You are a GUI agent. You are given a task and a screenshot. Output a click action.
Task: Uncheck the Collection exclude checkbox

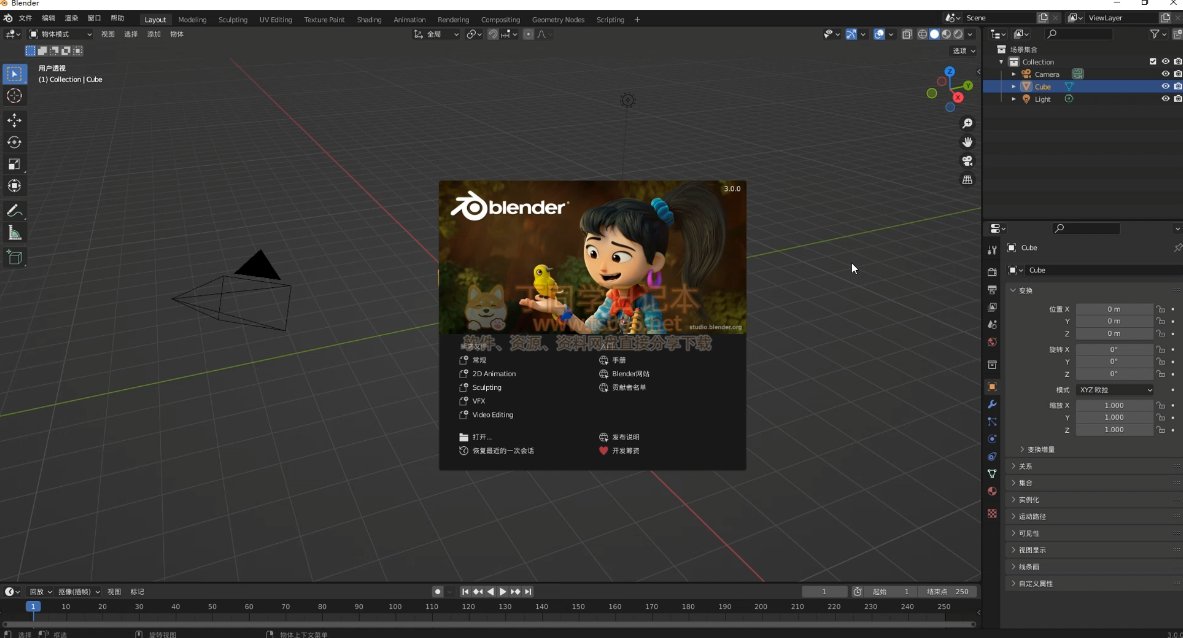click(x=1153, y=62)
